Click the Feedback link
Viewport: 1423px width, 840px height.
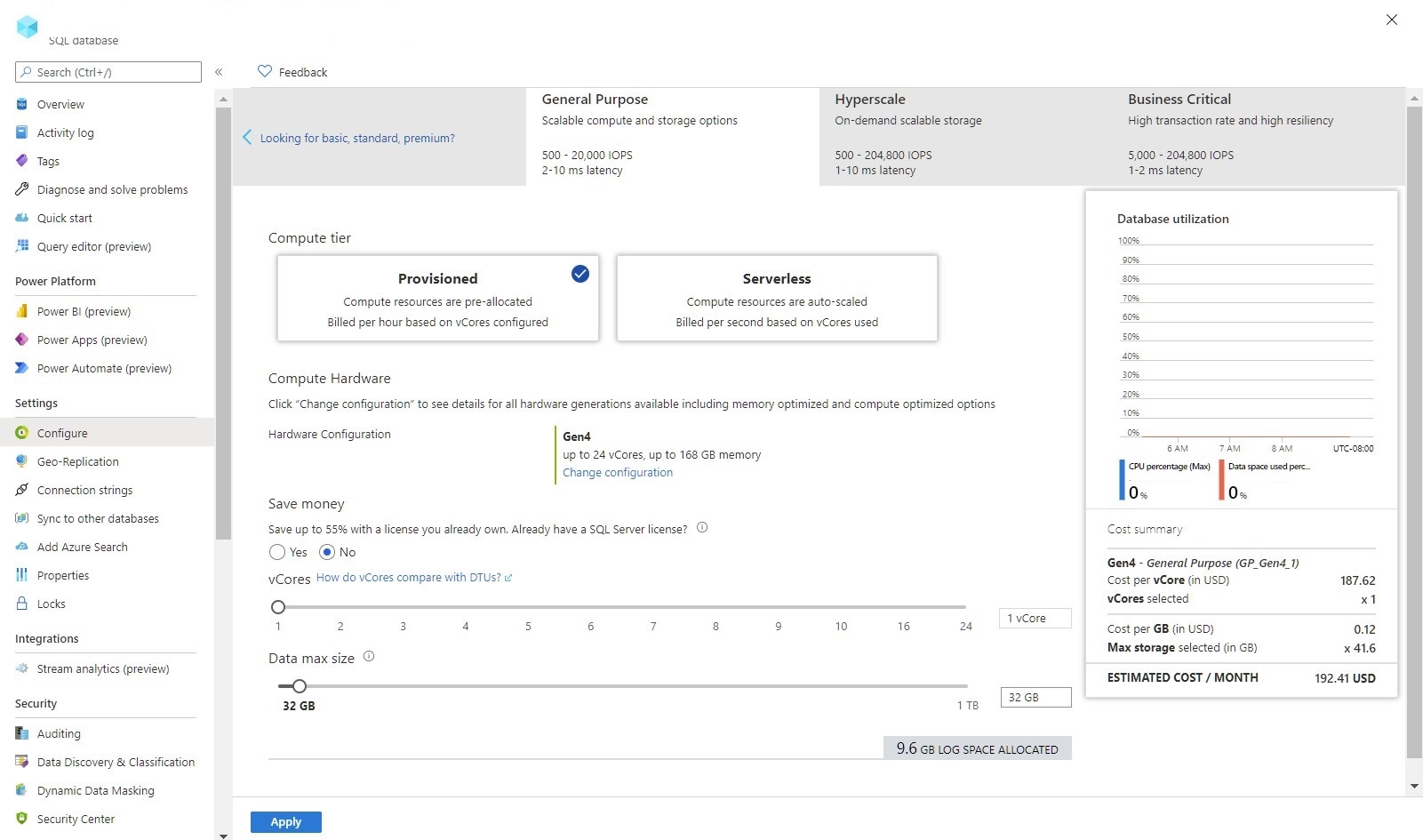pos(303,72)
